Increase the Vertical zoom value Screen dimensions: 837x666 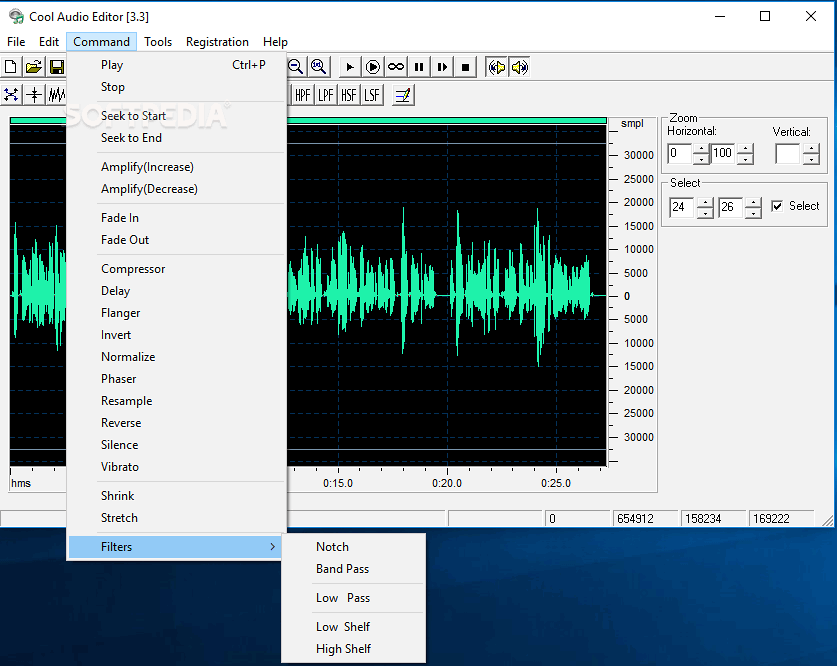tap(811, 148)
